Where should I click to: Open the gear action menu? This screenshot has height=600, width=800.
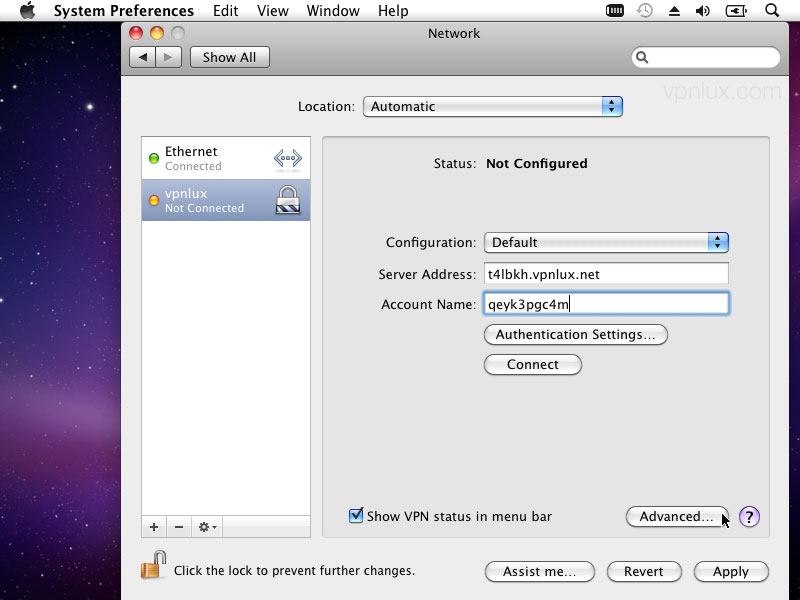[x=207, y=527]
